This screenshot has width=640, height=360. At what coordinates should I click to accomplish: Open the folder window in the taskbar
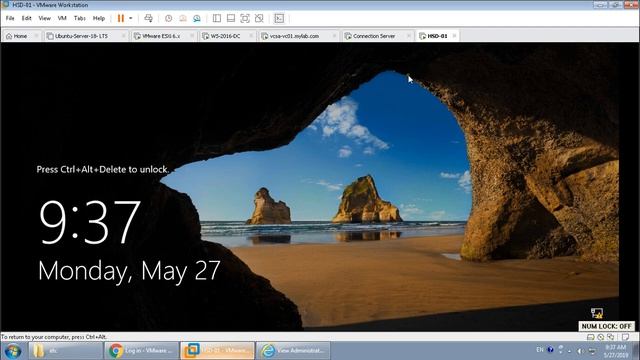65,351
